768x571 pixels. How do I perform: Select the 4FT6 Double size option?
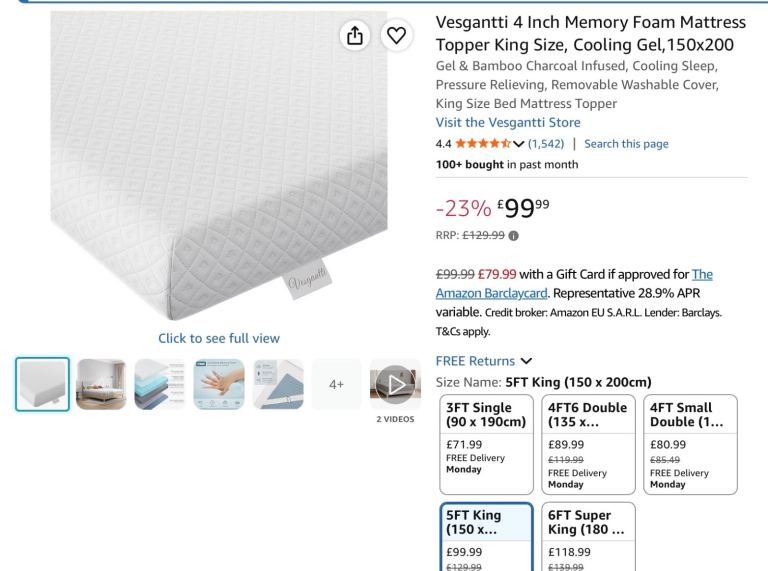click(588, 444)
